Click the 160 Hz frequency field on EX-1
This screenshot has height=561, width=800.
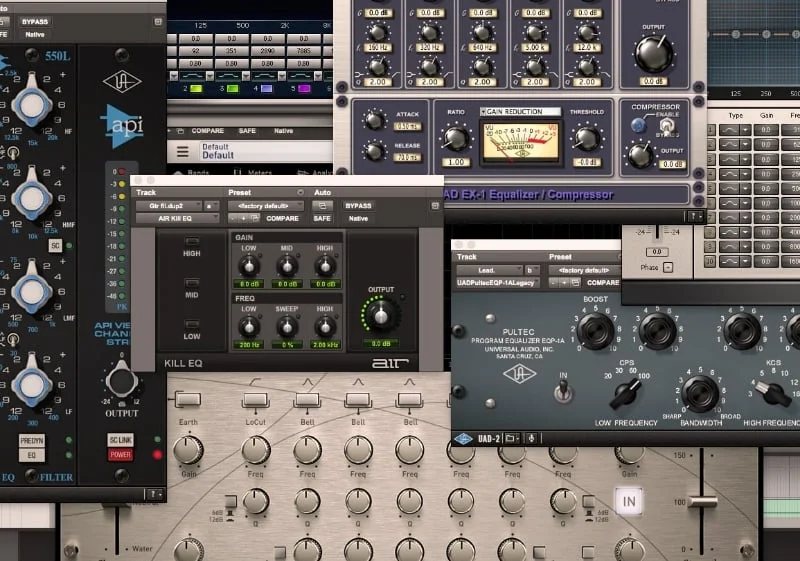(378, 47)
